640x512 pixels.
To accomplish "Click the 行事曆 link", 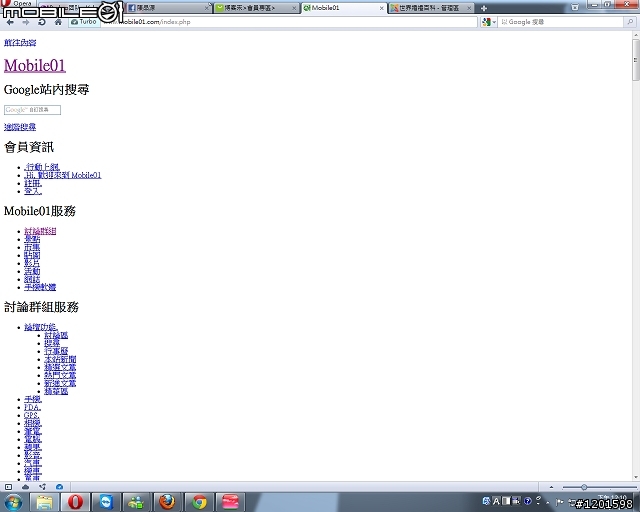I will coord(56,351).
